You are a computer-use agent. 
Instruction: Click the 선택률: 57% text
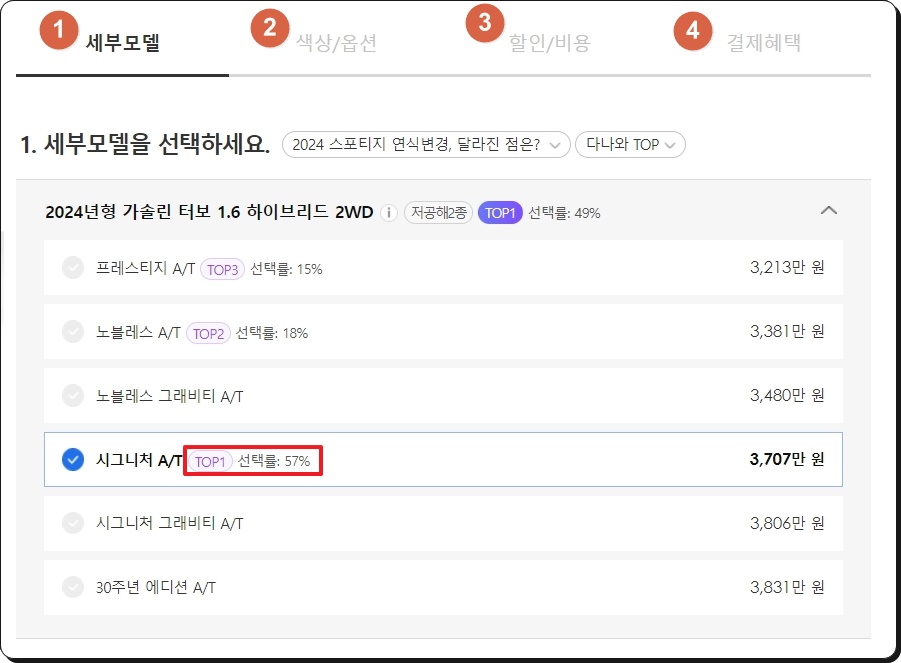point(274,461)
